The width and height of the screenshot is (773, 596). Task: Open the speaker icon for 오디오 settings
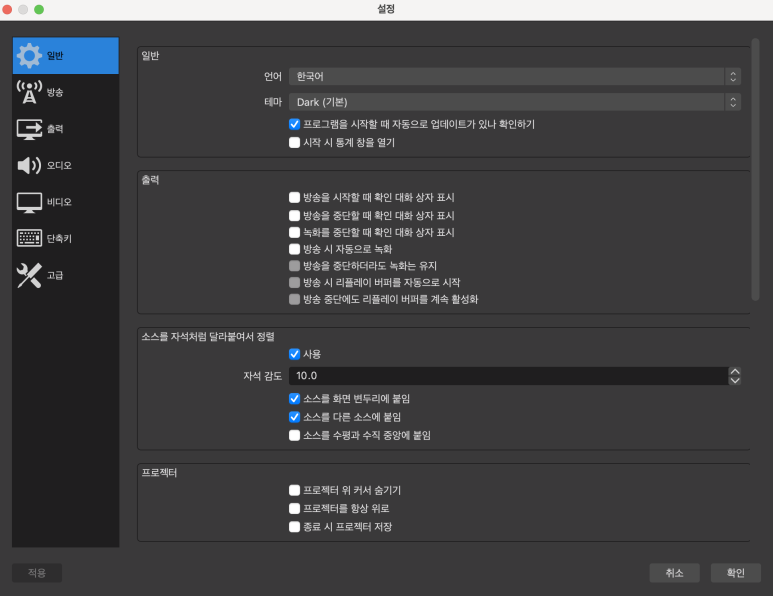[29, 165]
